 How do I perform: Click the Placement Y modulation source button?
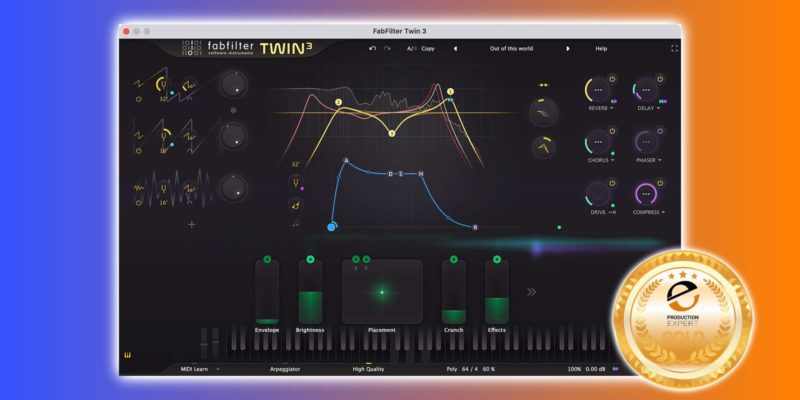click(366, 259)
